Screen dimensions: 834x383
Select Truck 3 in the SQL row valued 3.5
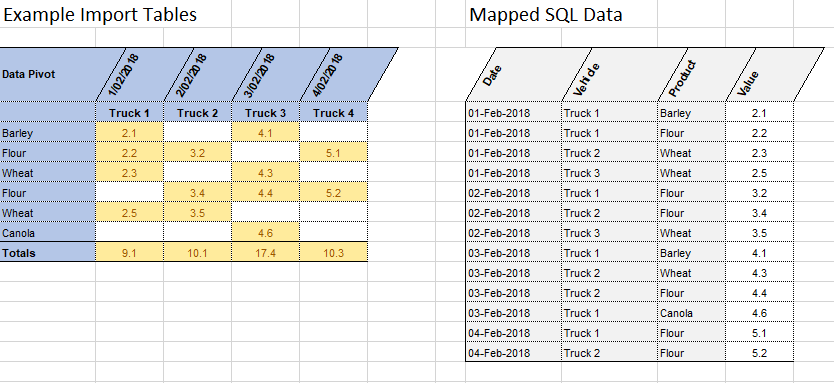[610, 233]
